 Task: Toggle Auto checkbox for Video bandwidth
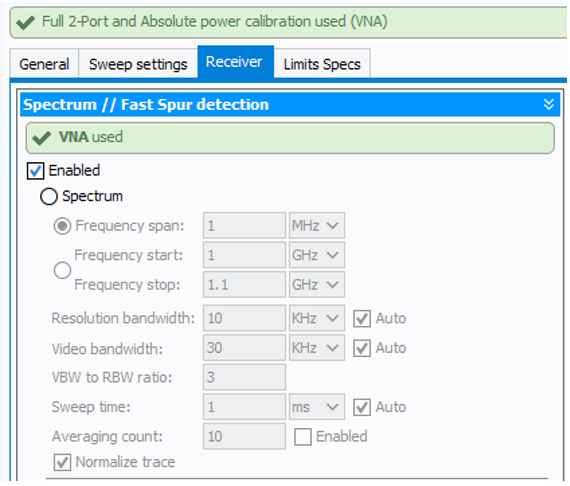362,348
